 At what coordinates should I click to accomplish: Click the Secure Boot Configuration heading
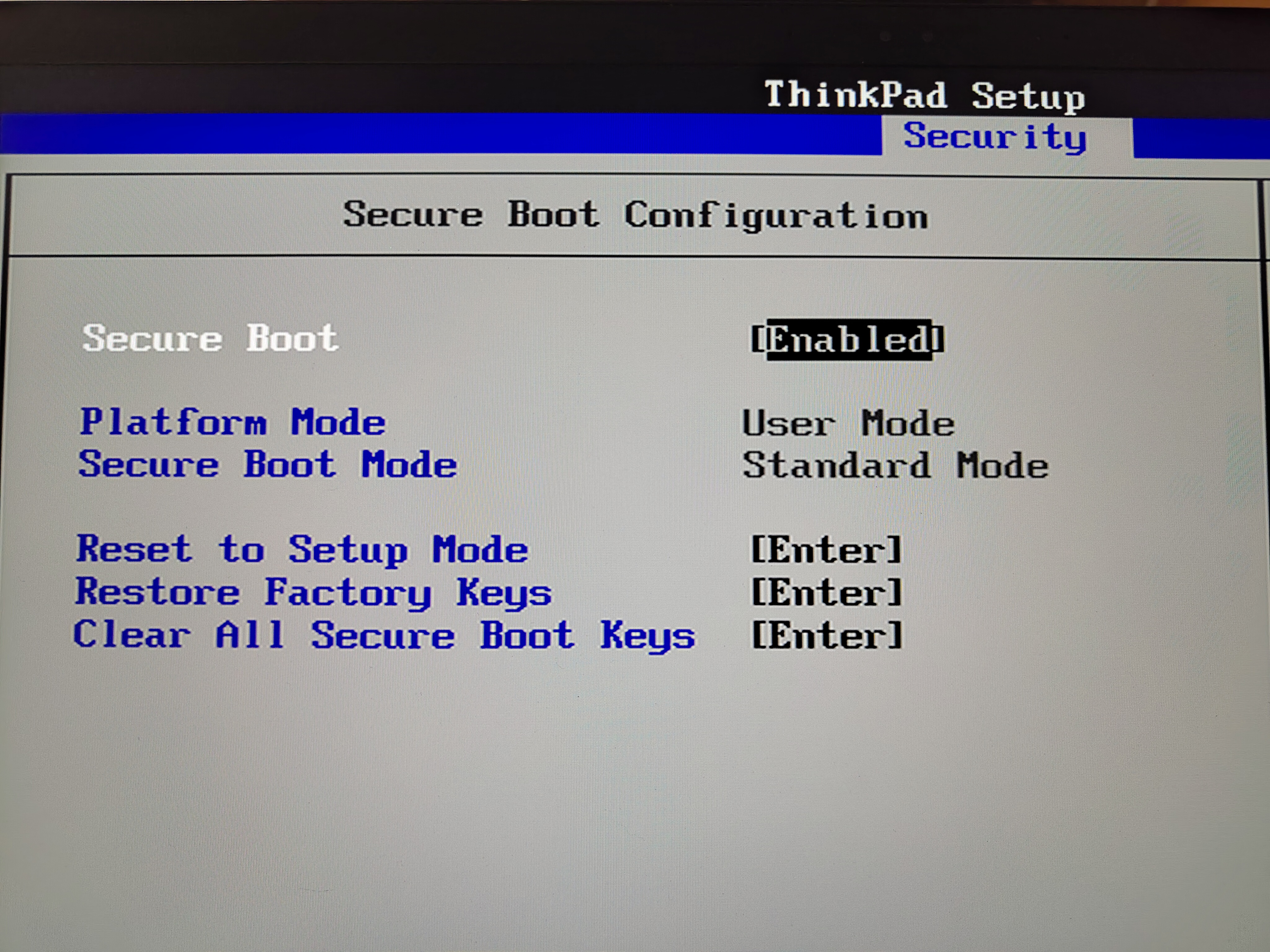point(636,216)
